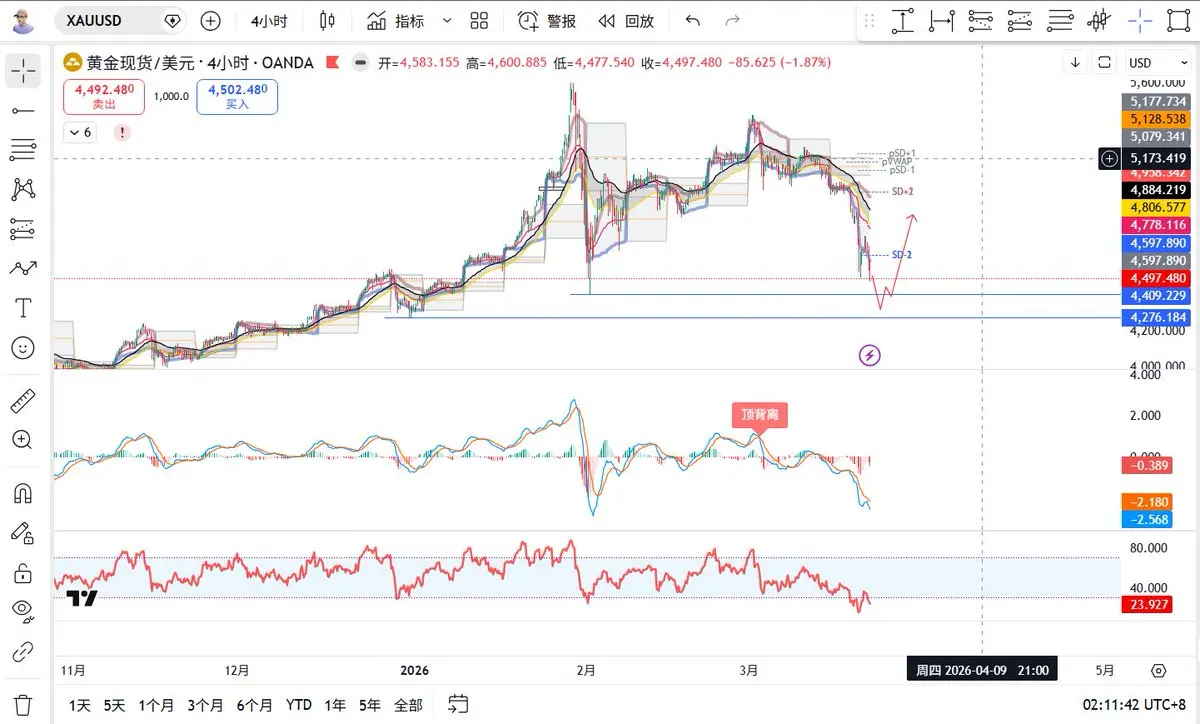Add a symbol with the compare plus icon
This screenshot has height=724, width=1200.
pos(210,20)
